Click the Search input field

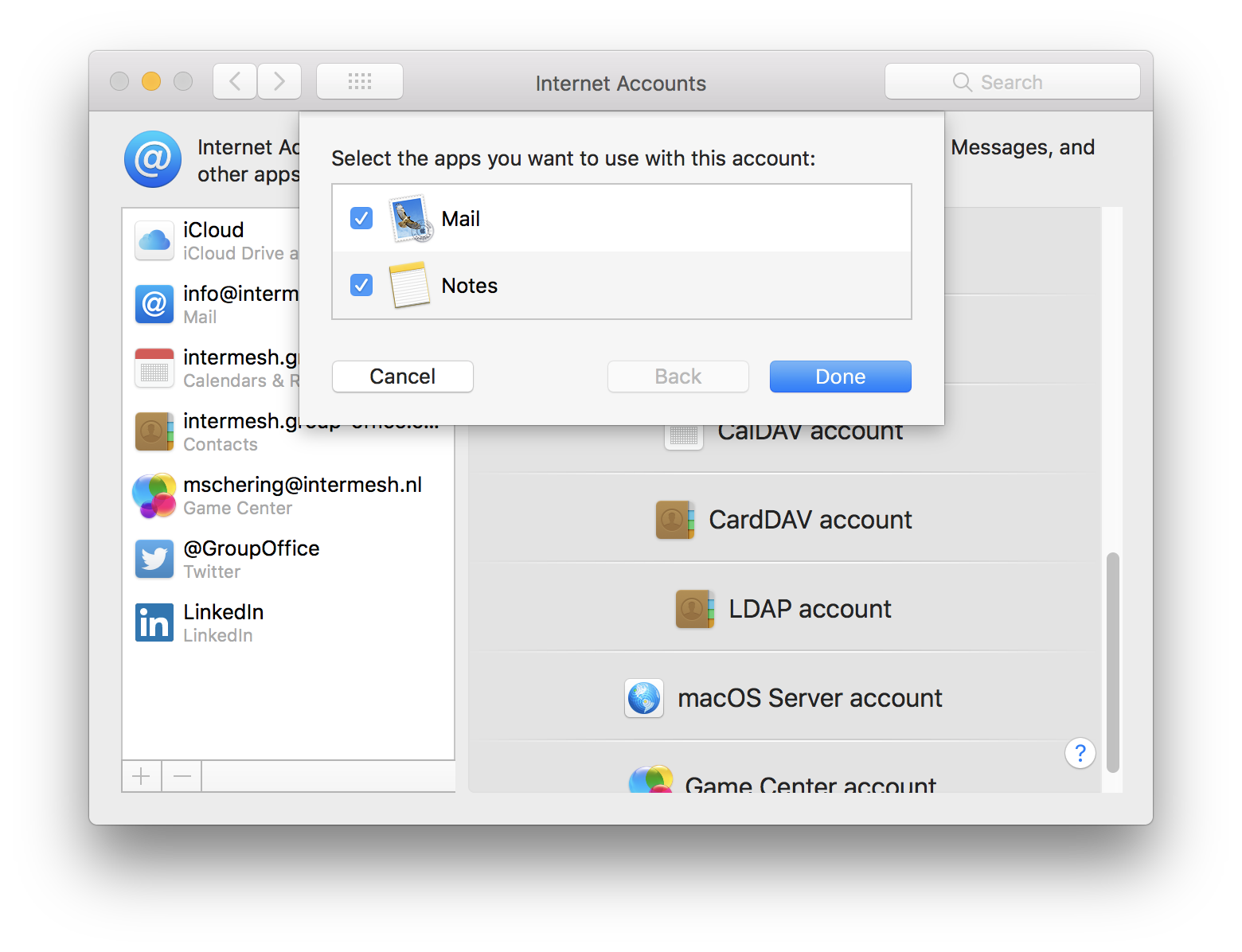point(1013,81)
